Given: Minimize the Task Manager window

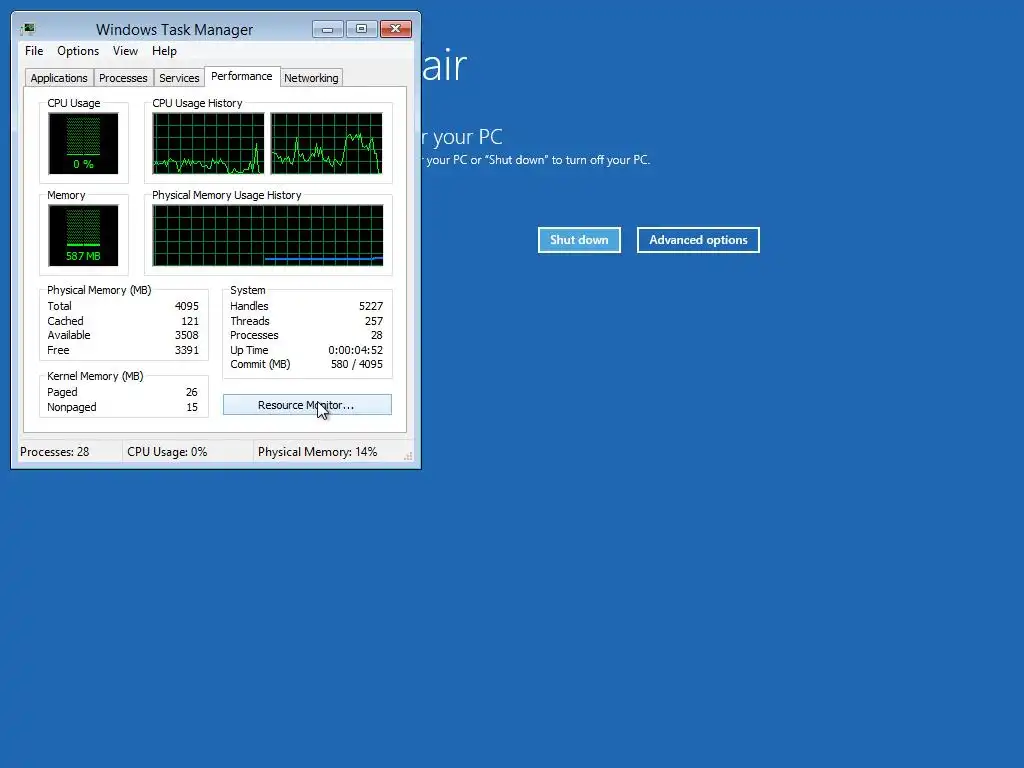Looking at the screenshot, I should (x=327, y=29).
